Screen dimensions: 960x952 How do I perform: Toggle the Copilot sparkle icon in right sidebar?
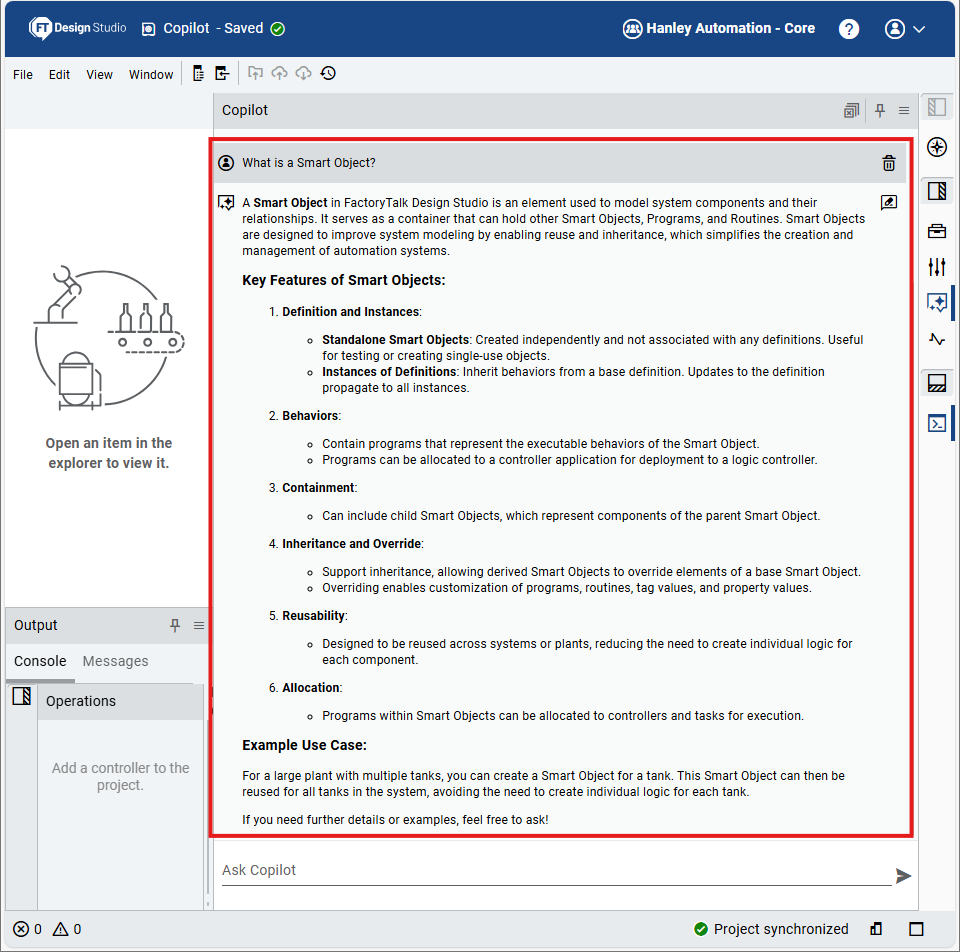pos(937,302)
